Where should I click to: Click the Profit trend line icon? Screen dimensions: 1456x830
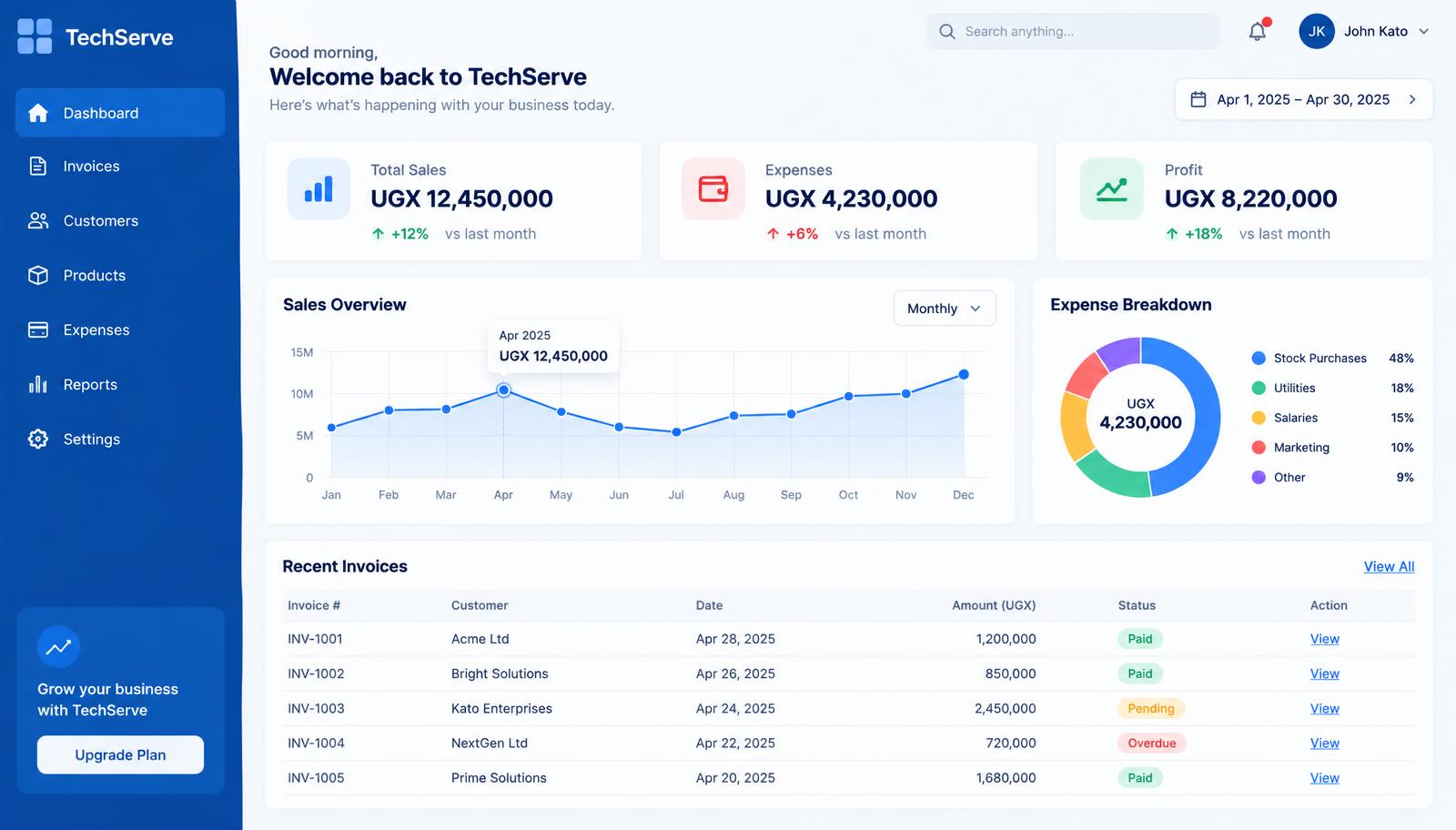coord(1111,189)
